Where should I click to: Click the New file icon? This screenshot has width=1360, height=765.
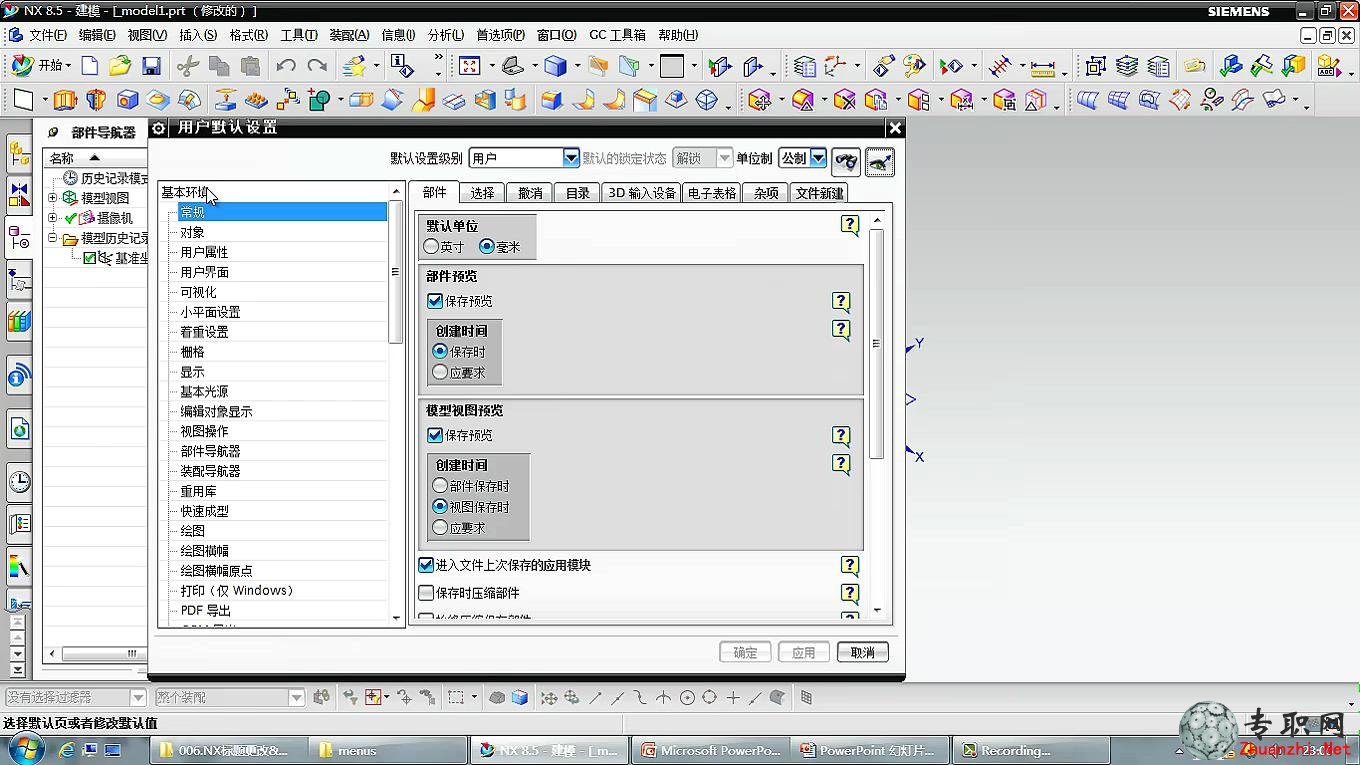click(90, 66)
